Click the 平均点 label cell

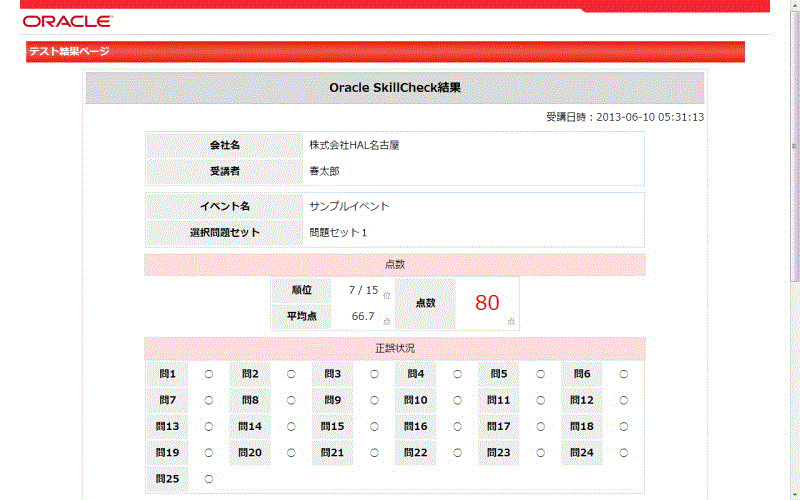(x=302, y=316)
